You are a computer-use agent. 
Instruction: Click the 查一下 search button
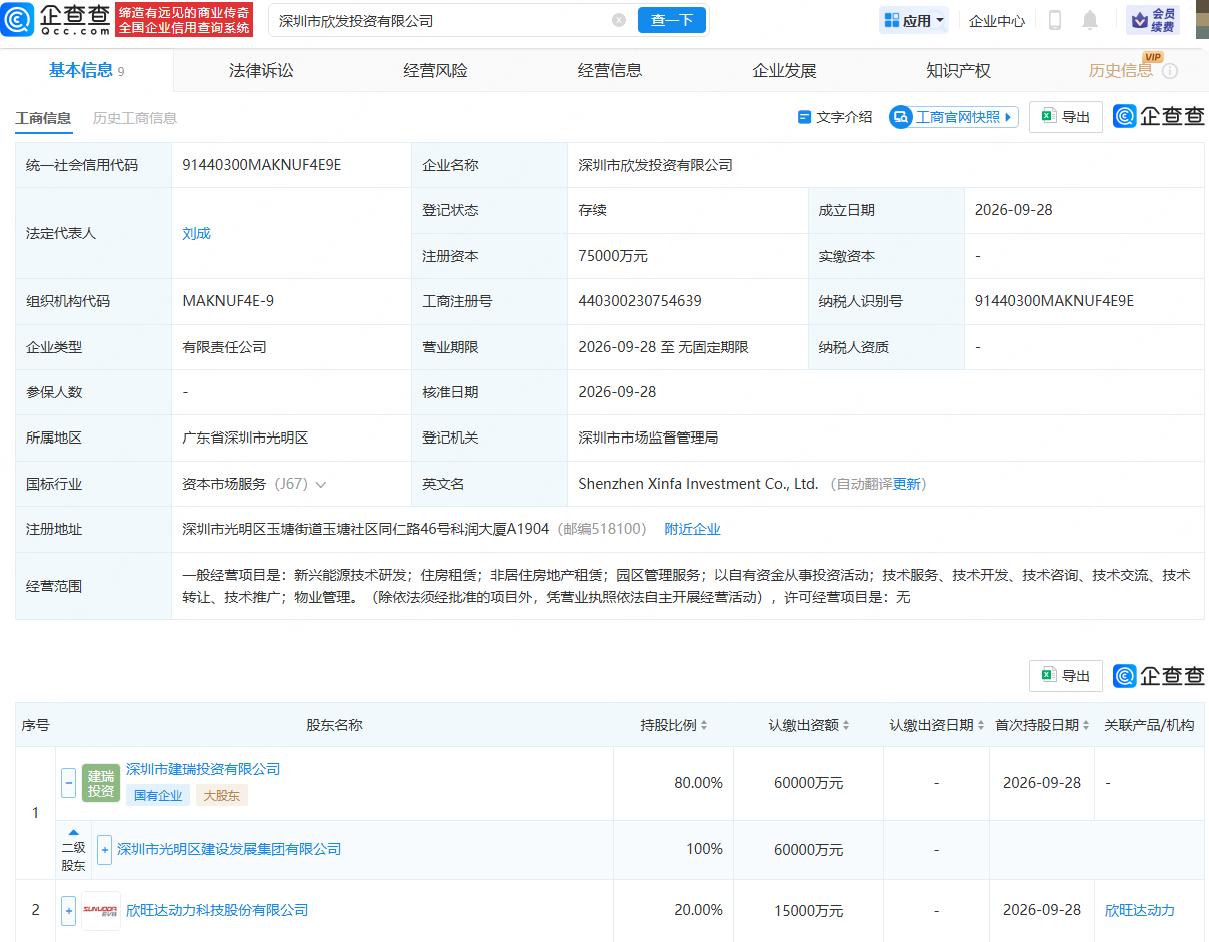tap(671, 20)
